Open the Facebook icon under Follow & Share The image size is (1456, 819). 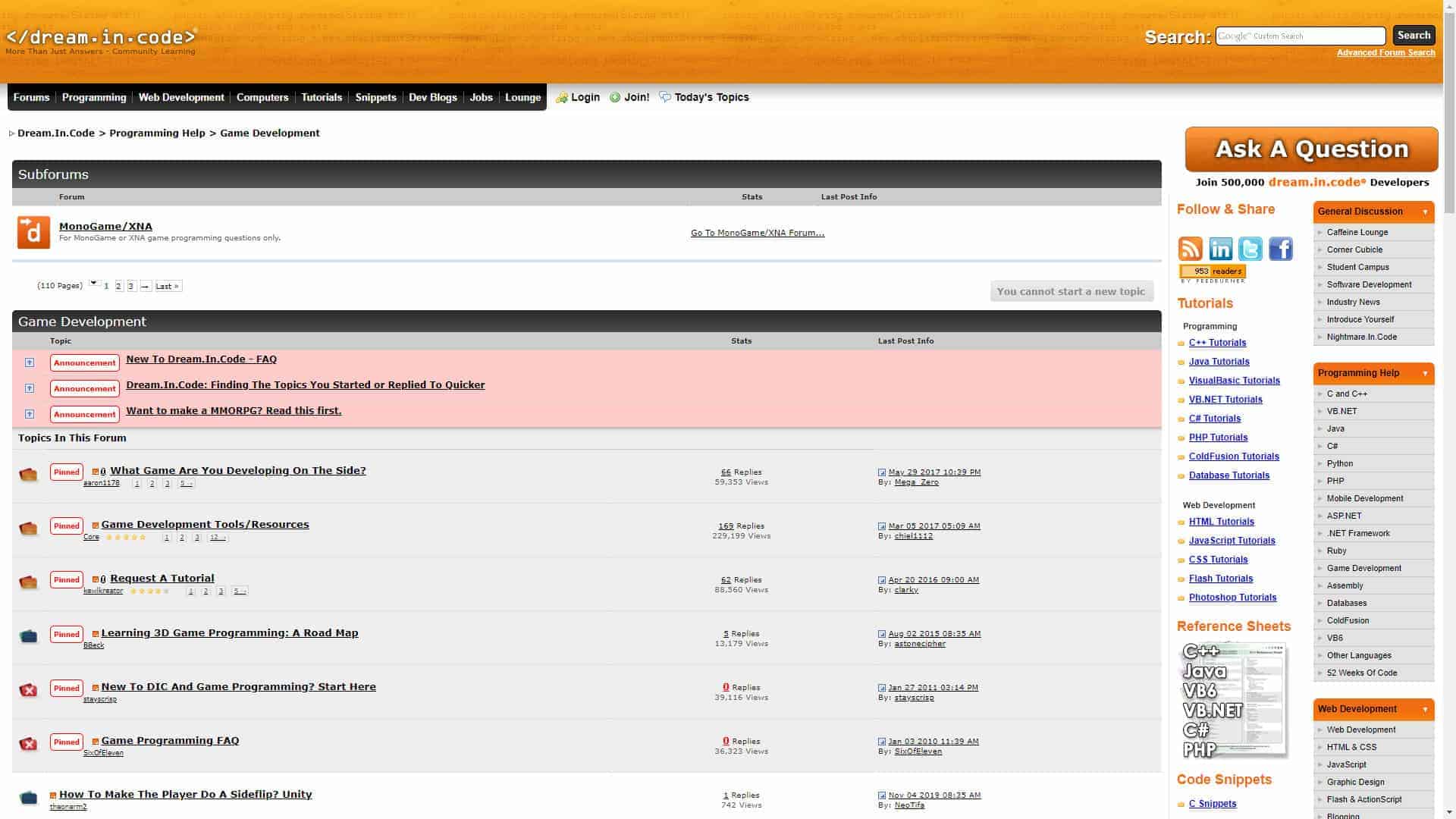[x=1281, y=249]
